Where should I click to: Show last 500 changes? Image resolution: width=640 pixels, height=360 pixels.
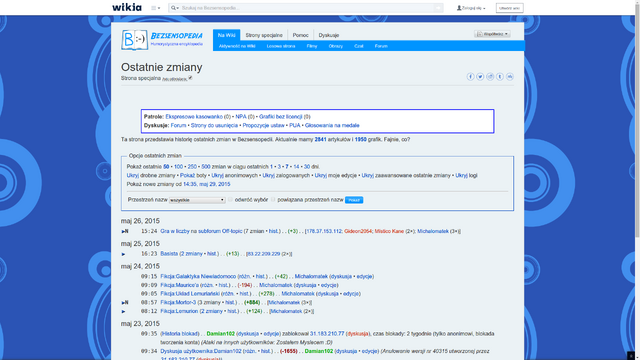coord(206,167)
